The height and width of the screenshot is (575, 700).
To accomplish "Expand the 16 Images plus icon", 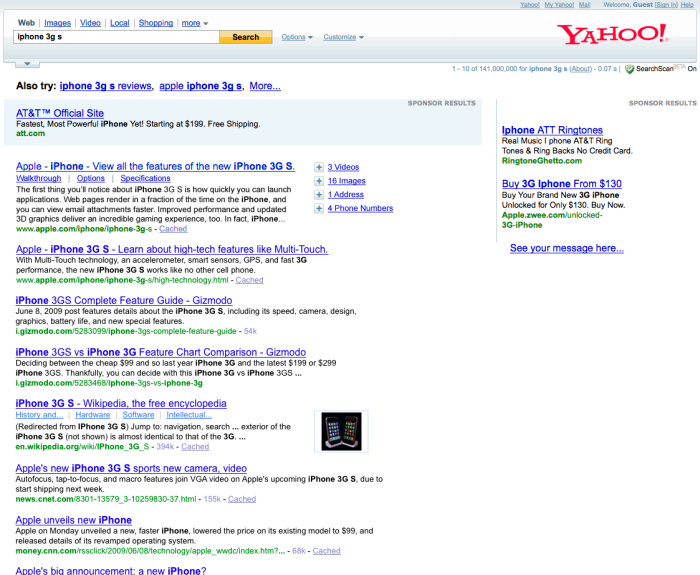I will click(x=319, y=181).
